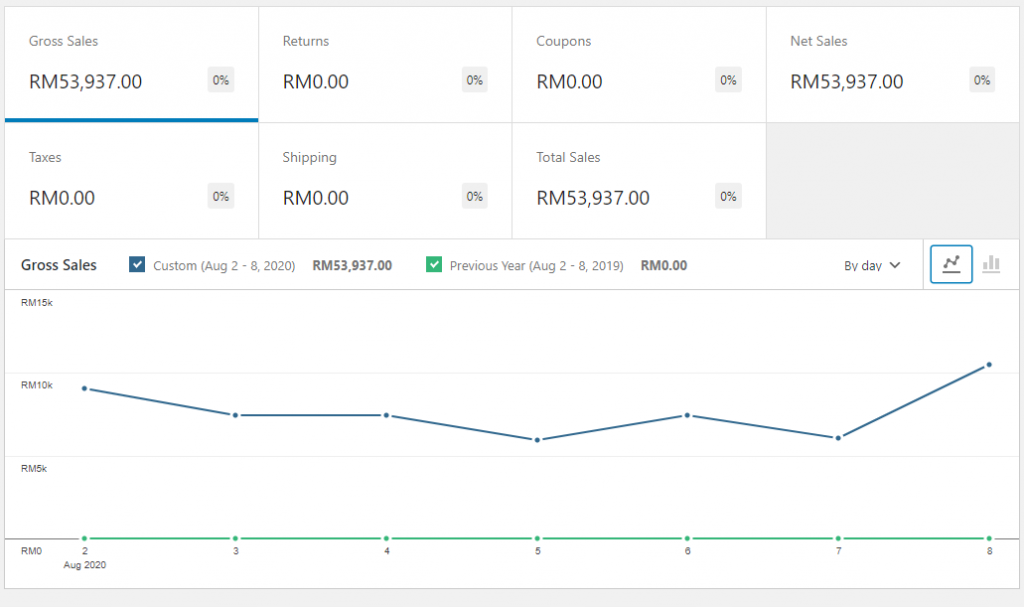Click the Aug 2 green previous-year point

[x=84, y=538]
